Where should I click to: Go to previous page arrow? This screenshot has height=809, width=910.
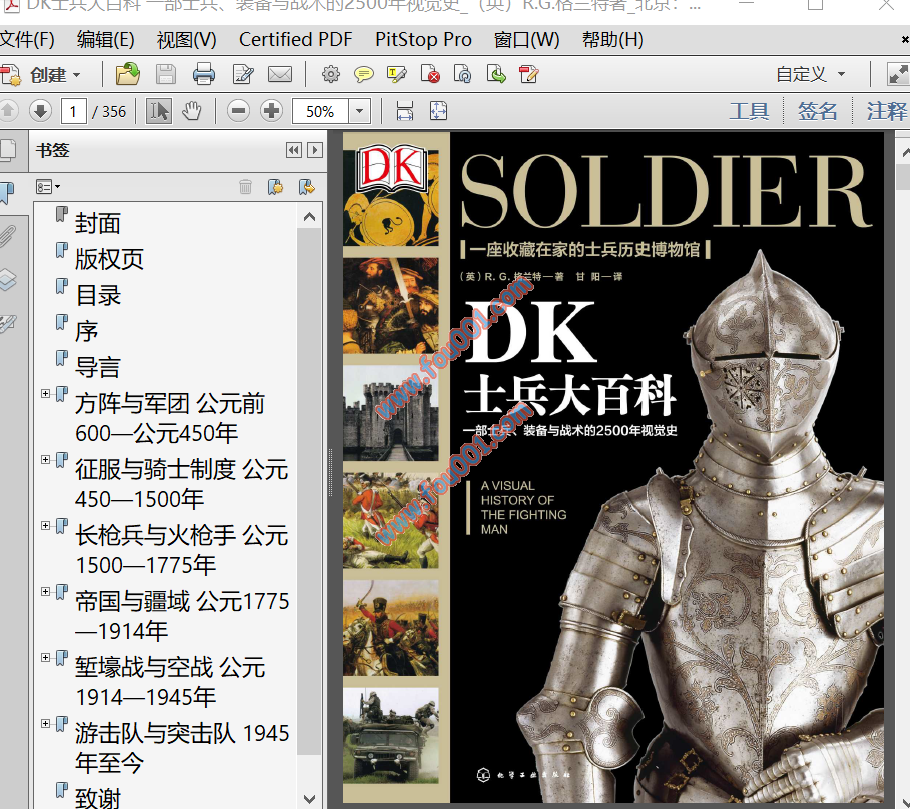(x=8, y=111)
